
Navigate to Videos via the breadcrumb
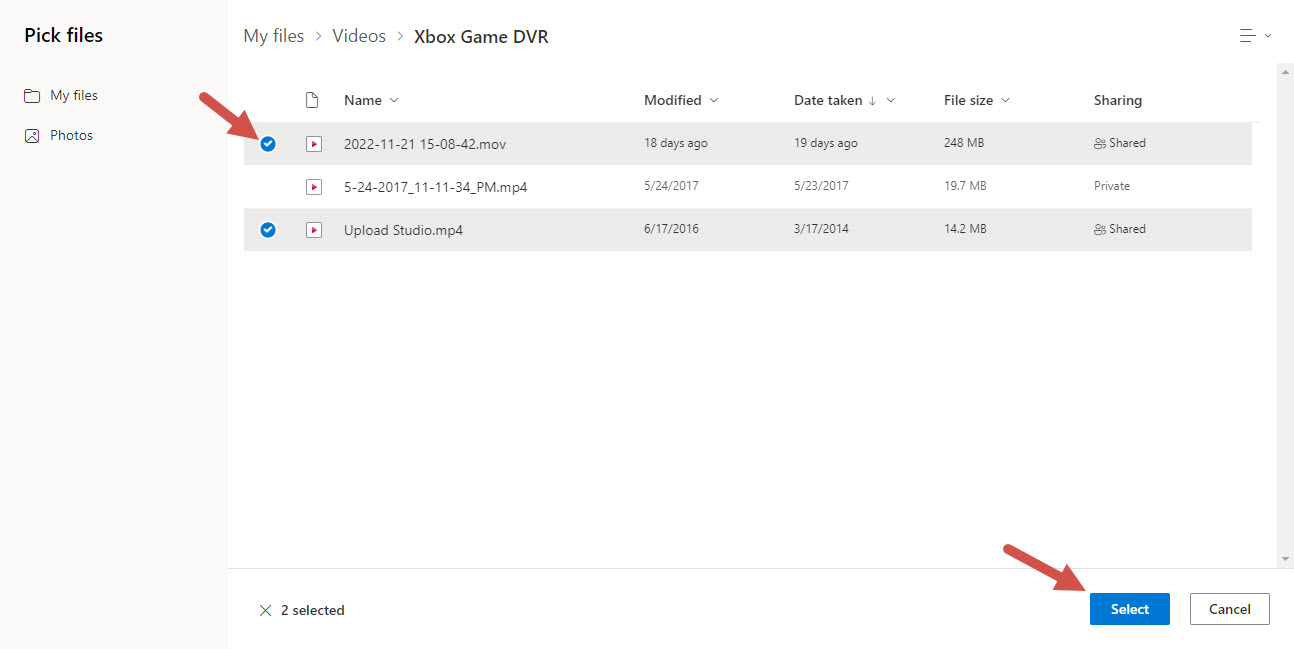359,35
